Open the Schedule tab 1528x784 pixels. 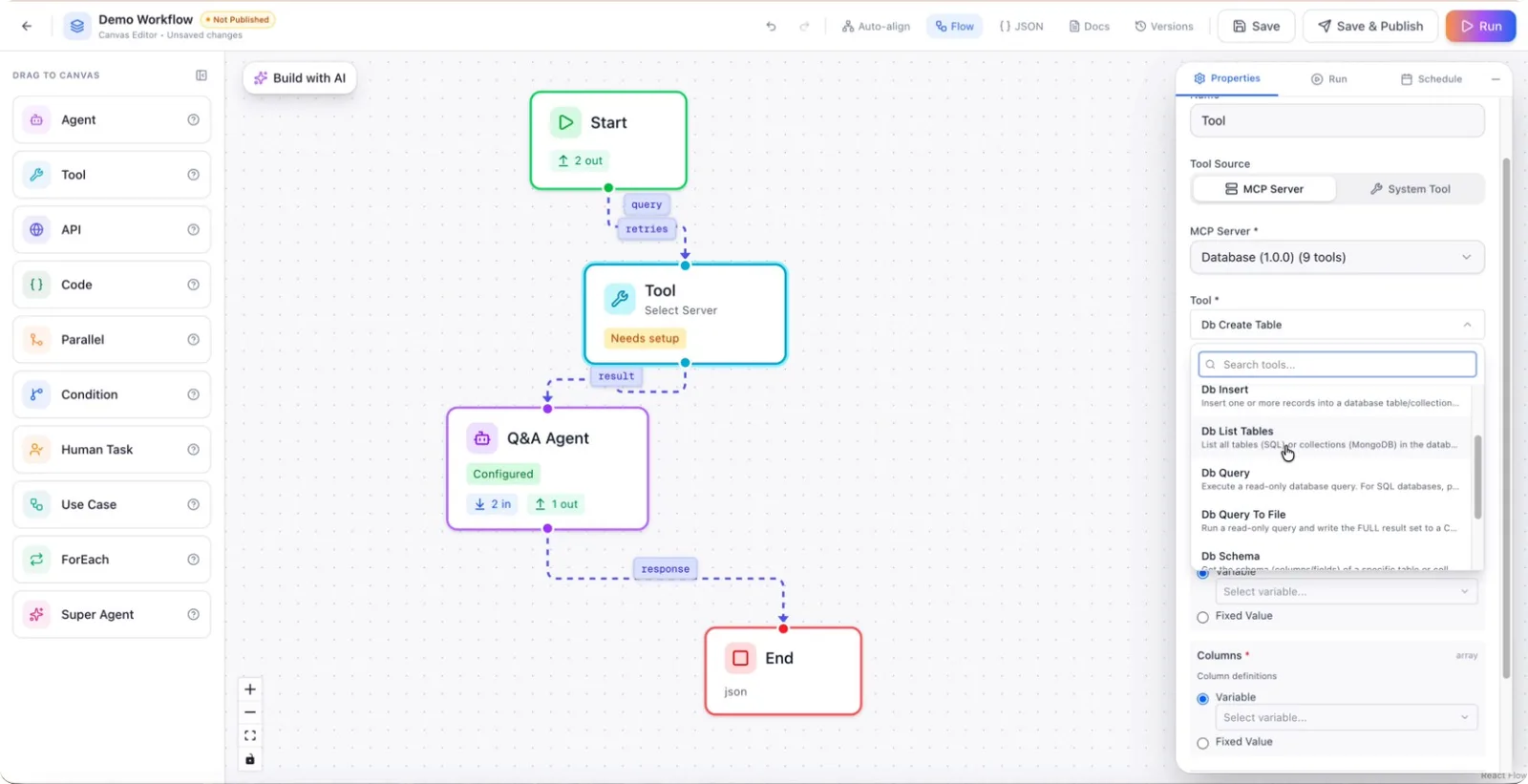tap(1431, 79)
